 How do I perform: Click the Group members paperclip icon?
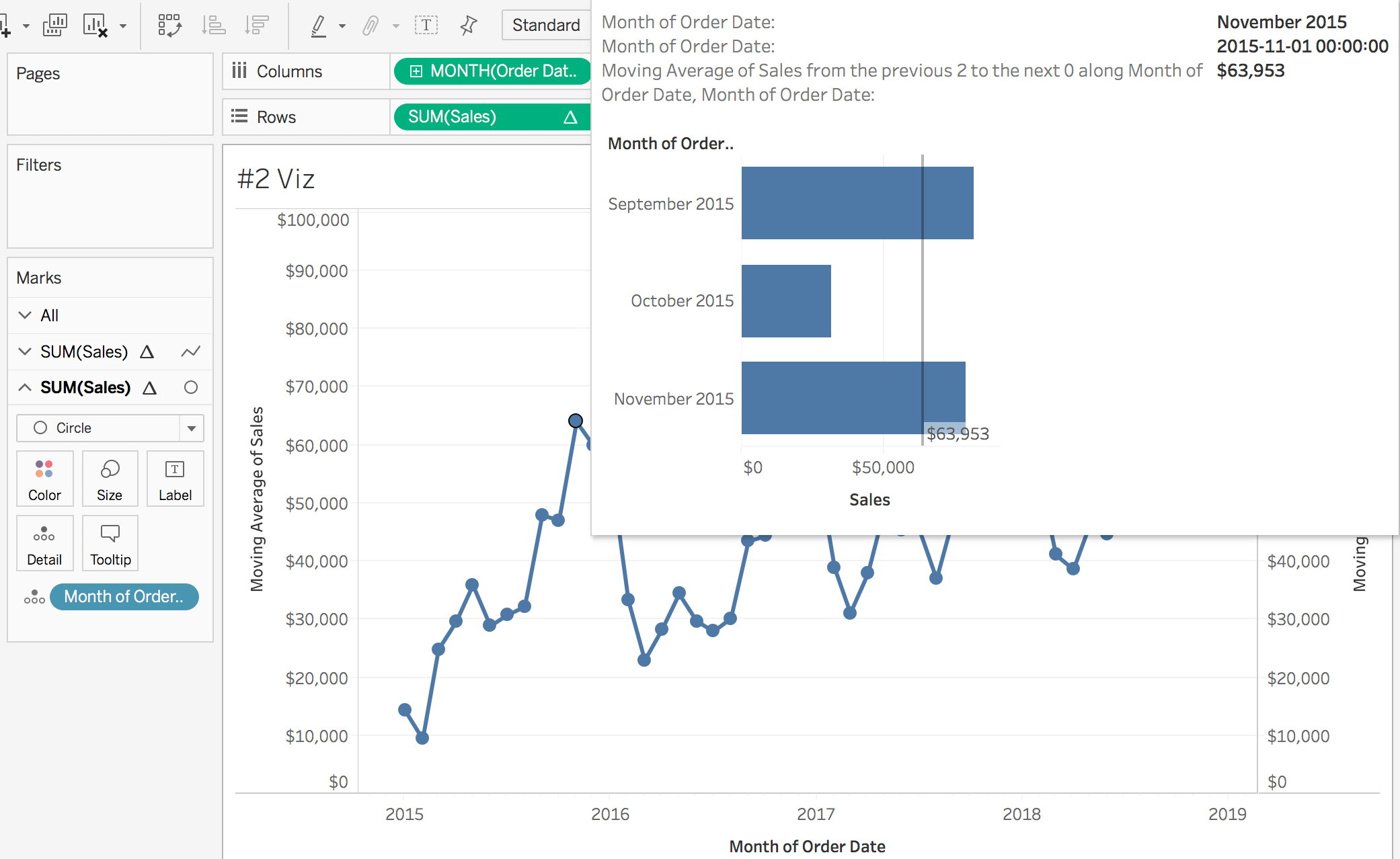tap(371, 26)
